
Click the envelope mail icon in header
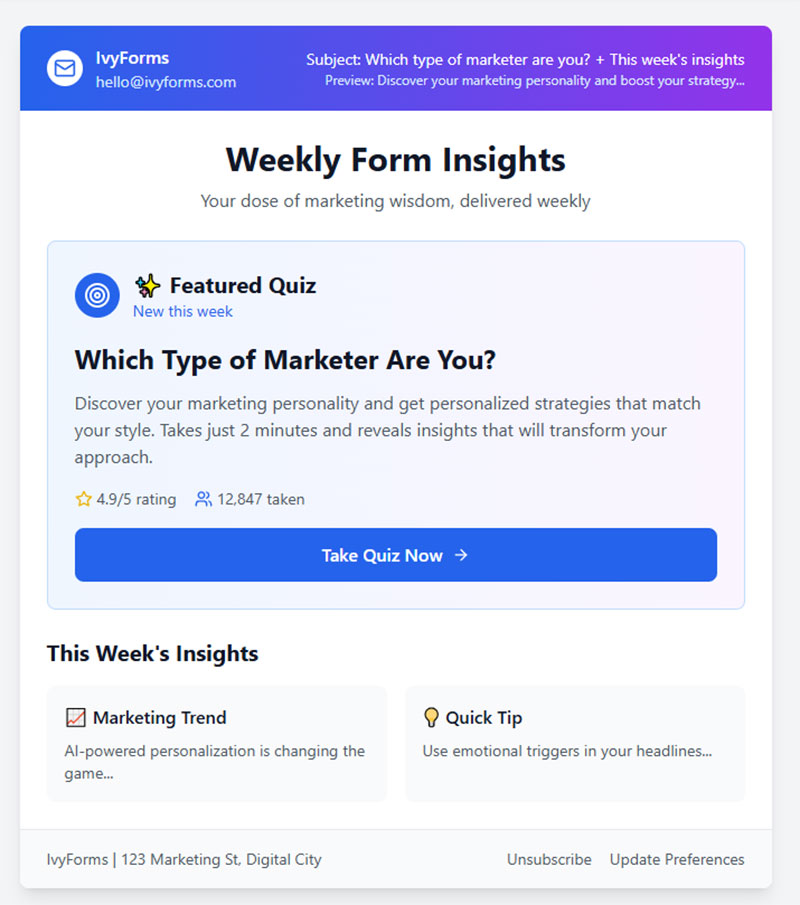click(x=65, y=68)
